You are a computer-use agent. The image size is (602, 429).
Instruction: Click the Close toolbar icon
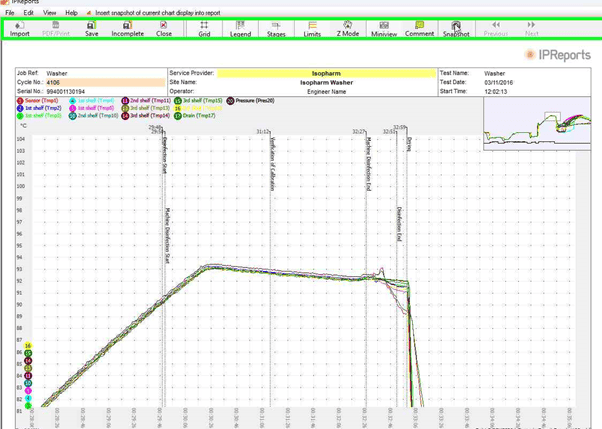pyautogui.click(x=164, y=29)
